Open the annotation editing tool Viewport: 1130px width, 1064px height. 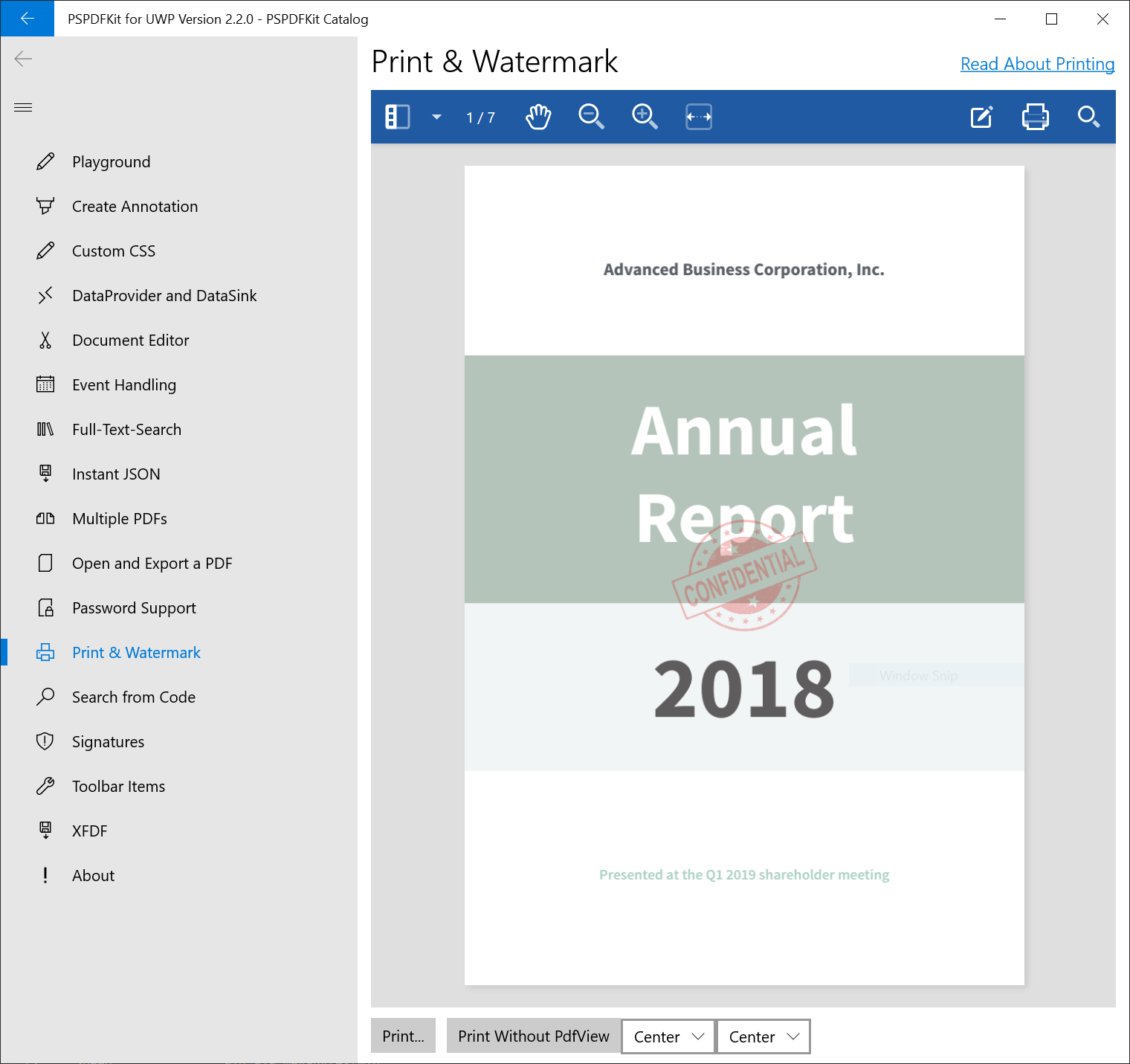click(981, 116)
